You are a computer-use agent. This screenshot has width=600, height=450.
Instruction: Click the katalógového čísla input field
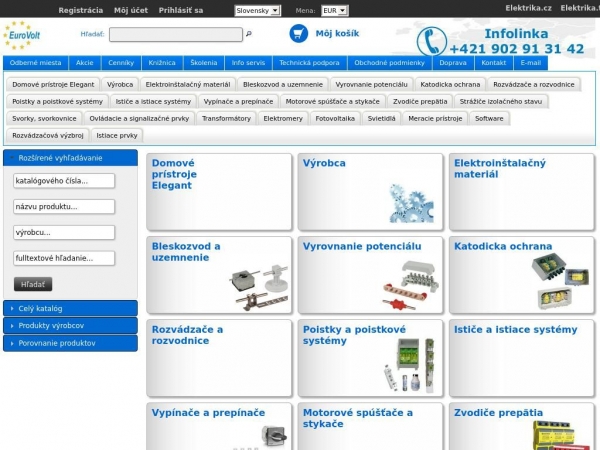64,181
